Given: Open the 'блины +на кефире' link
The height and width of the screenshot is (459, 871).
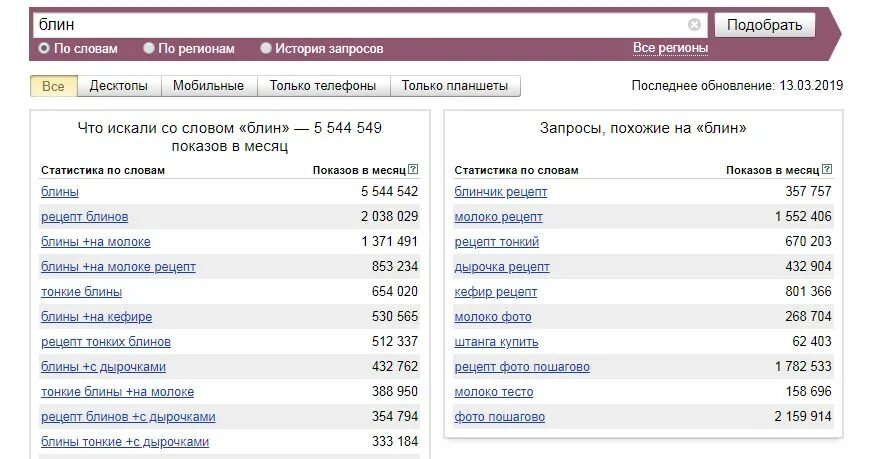Looking at the screenshot, I should (x=97, y=317).
